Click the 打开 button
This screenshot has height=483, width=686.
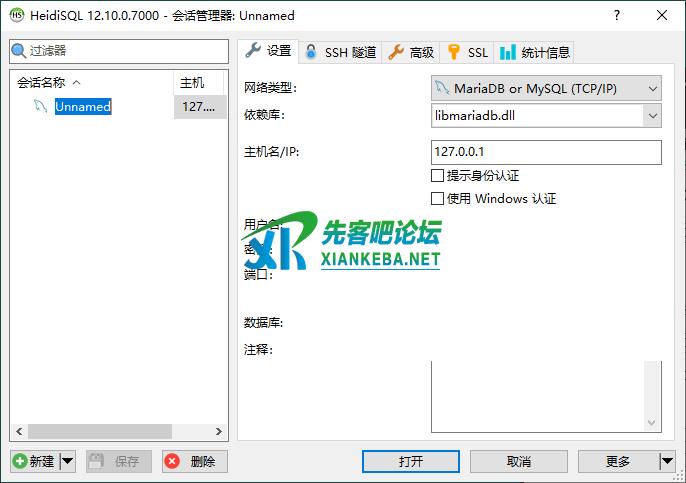(411, 462)
